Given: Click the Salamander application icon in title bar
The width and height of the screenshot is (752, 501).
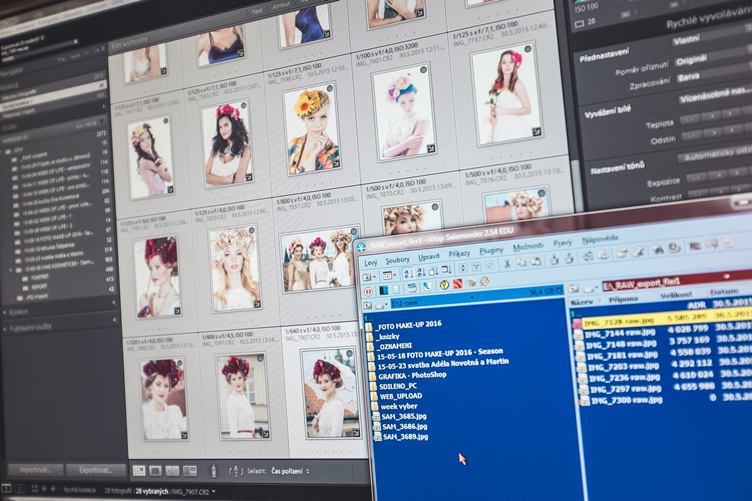Looking at the screenshot, I should 361,247.
